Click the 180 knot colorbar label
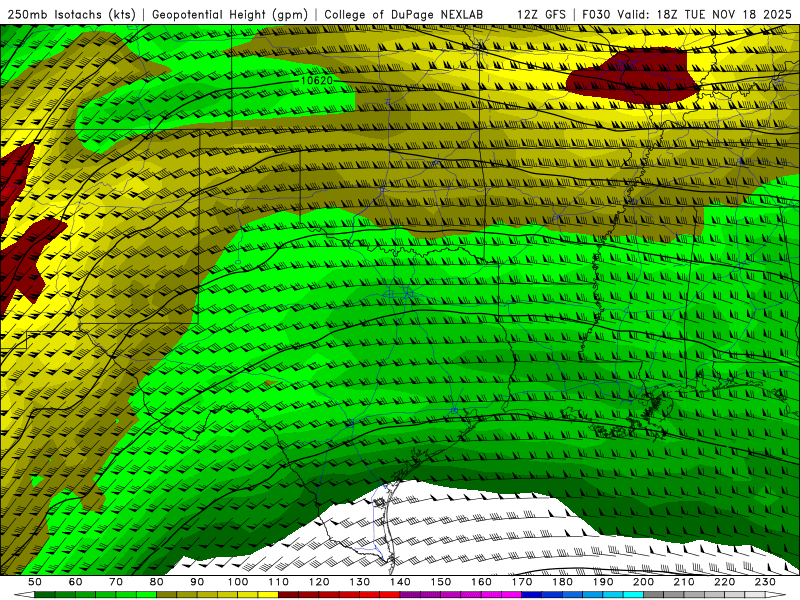Image resolution: width=800 pixels, height=600 pixels. [563, 582]
